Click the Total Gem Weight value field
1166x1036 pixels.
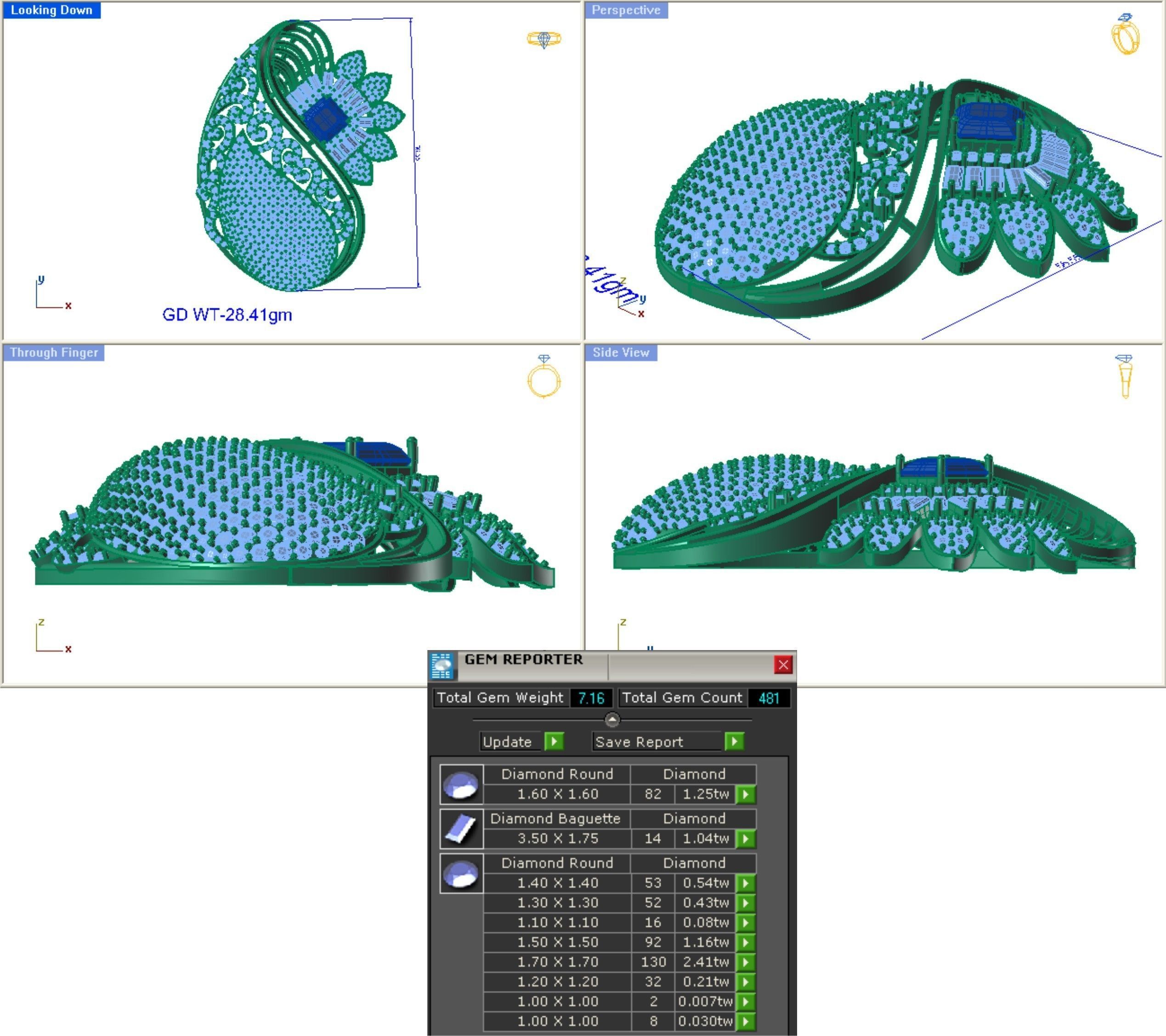[590, 698]
